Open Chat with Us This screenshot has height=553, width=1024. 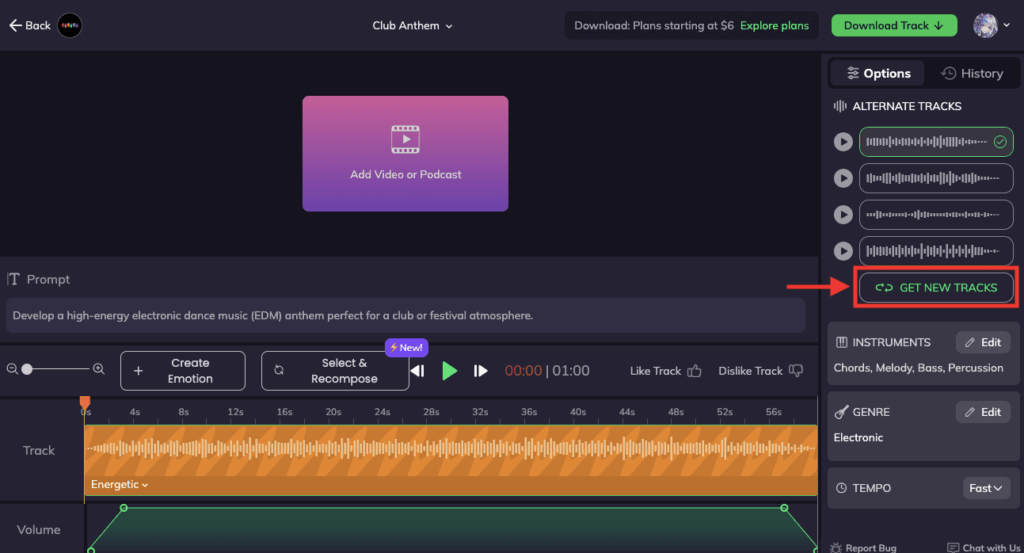tap(984, 548)
